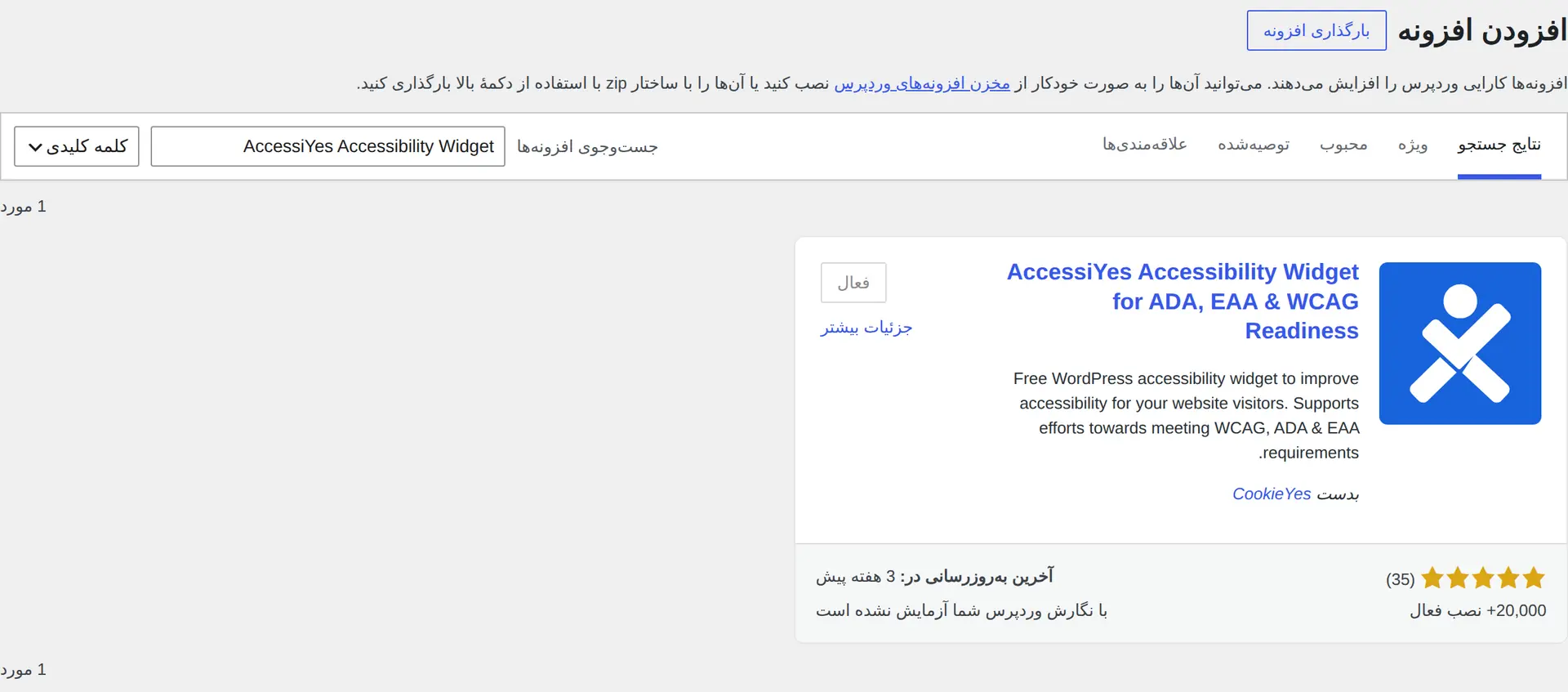Screen dimensions: 1568x692
Task: Focus the plugin search input field
Action: pos(327,146)
